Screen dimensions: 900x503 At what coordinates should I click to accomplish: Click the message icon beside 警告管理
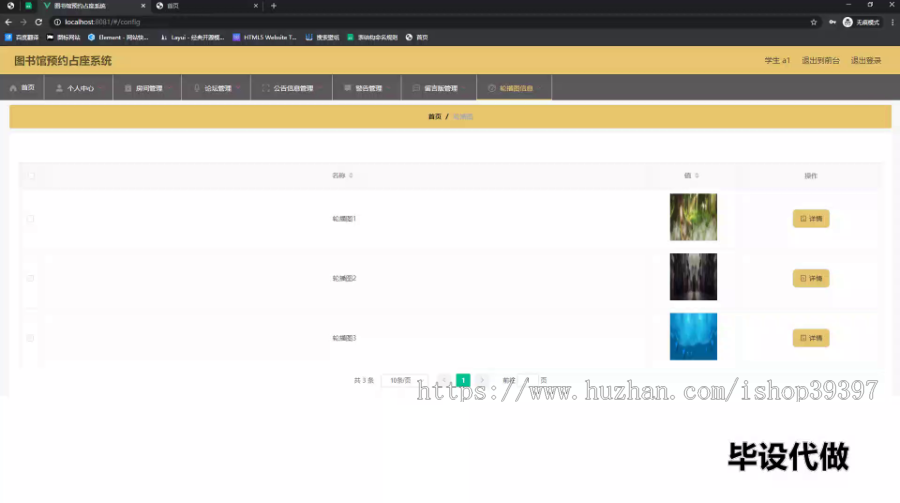tap(348, 88)
